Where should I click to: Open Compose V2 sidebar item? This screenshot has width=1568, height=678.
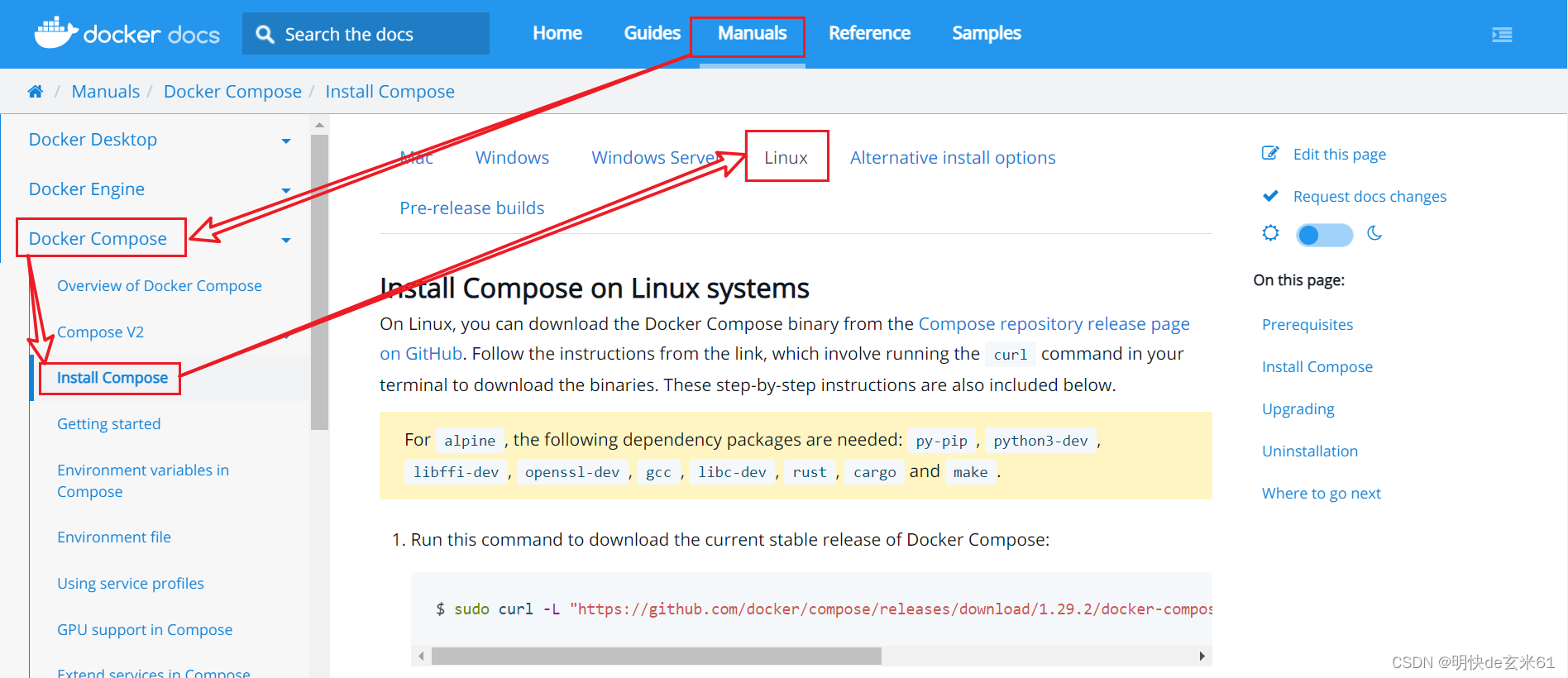(x=100, y=332)
